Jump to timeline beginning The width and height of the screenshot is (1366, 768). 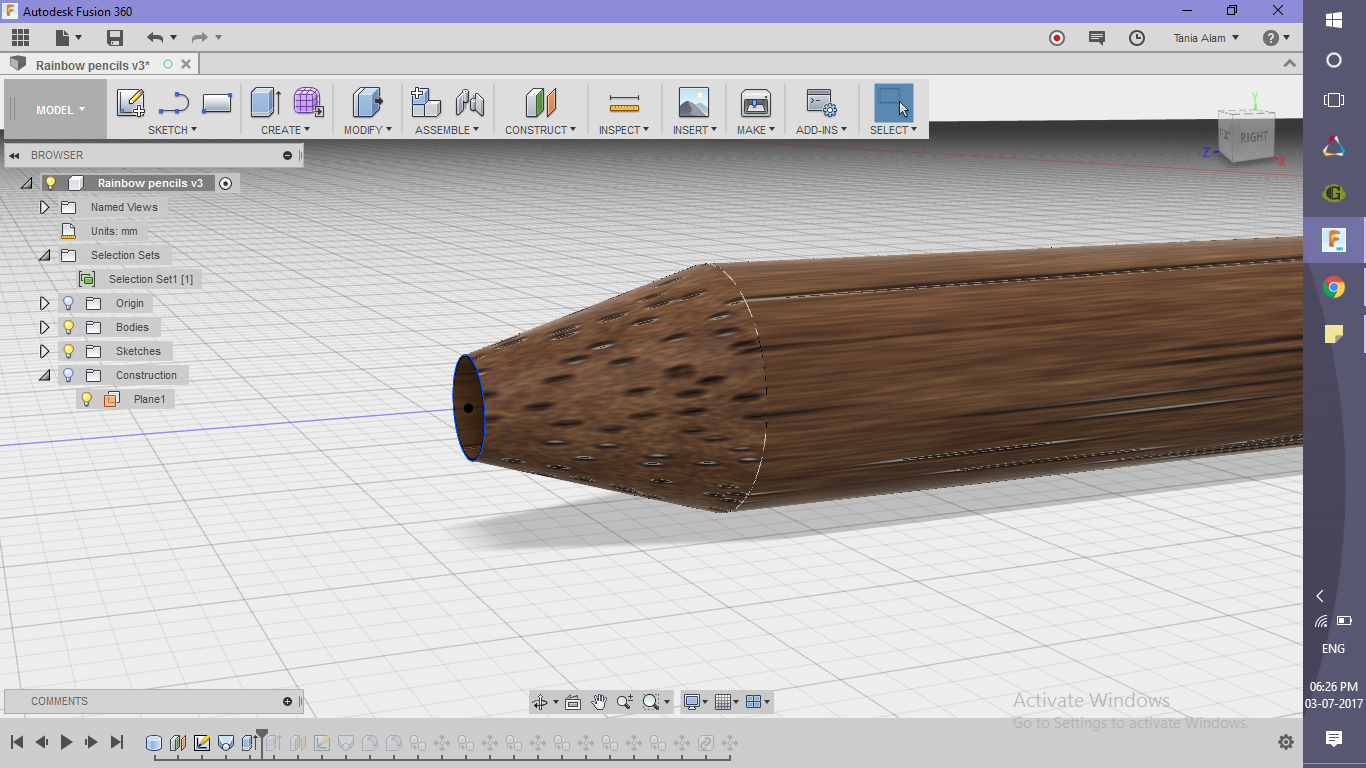tap(17, 742)
